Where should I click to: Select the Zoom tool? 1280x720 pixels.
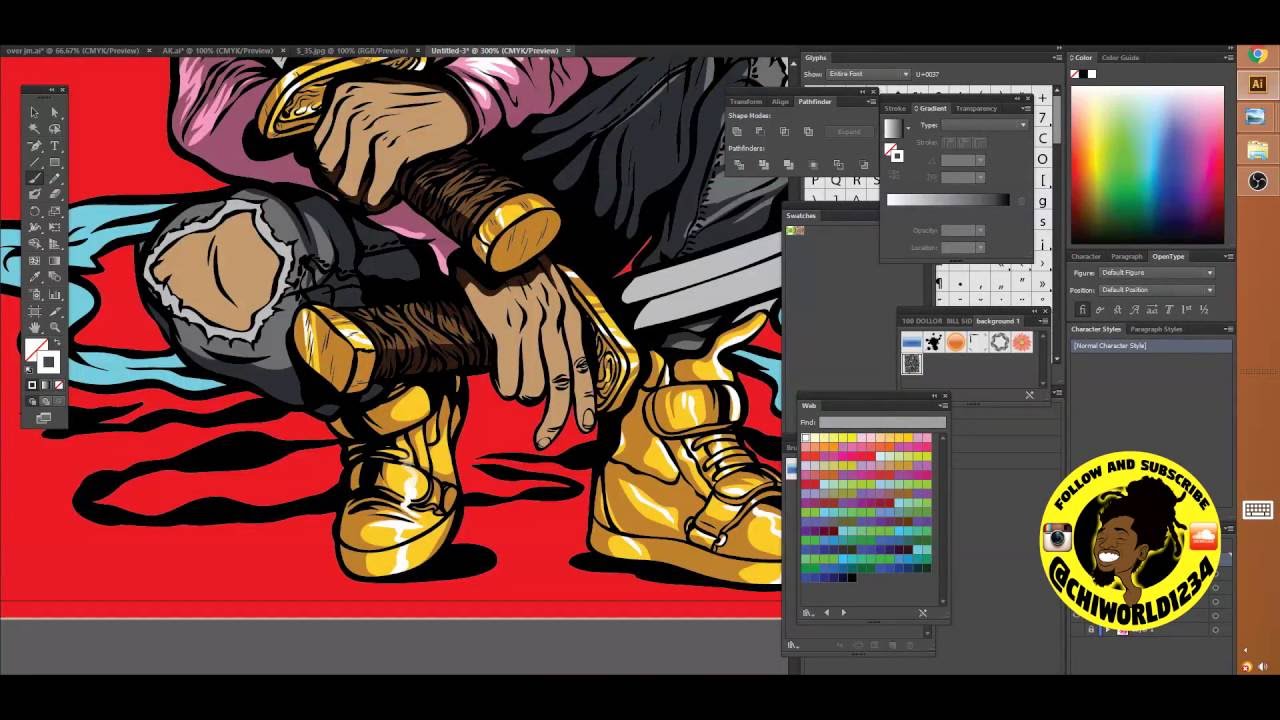pyautogui.click(x=54, y=327)
